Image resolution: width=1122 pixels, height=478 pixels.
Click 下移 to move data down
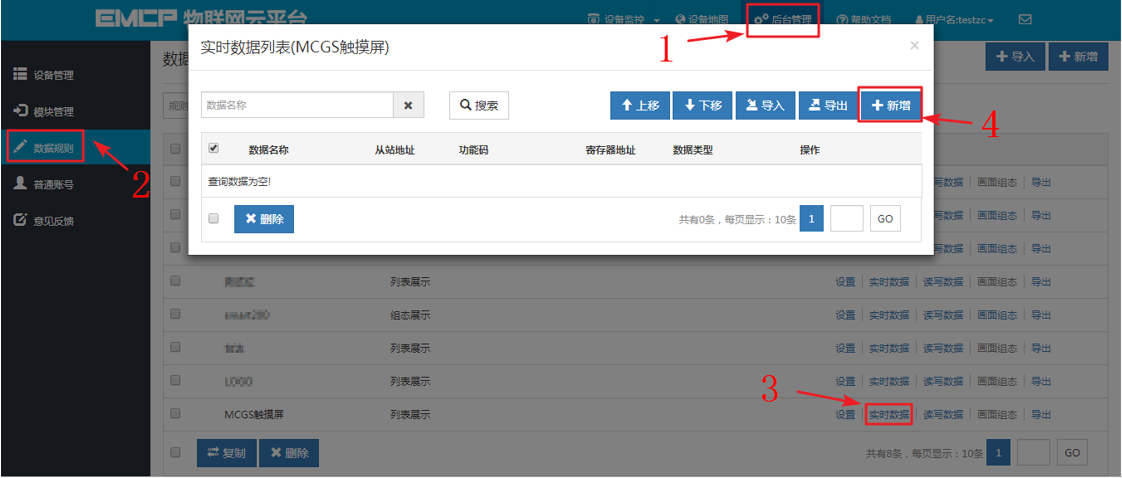(703, 105)
